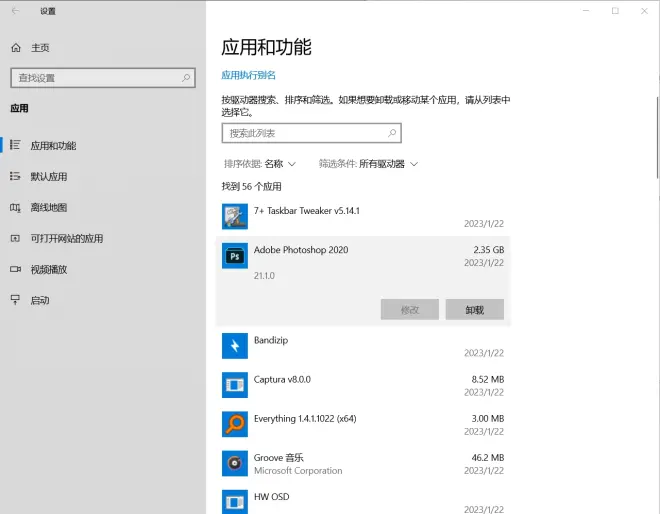Click the 3.00 MB size value

487,418
